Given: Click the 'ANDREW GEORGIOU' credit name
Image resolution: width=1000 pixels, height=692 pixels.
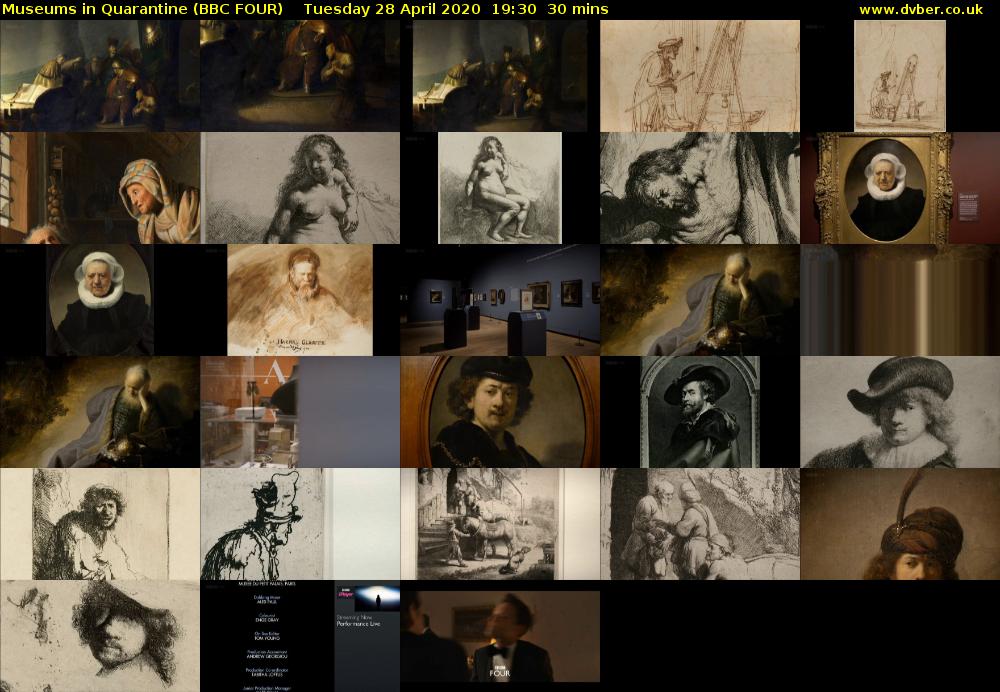Looking at the screenshot, I should coord(267,656).
